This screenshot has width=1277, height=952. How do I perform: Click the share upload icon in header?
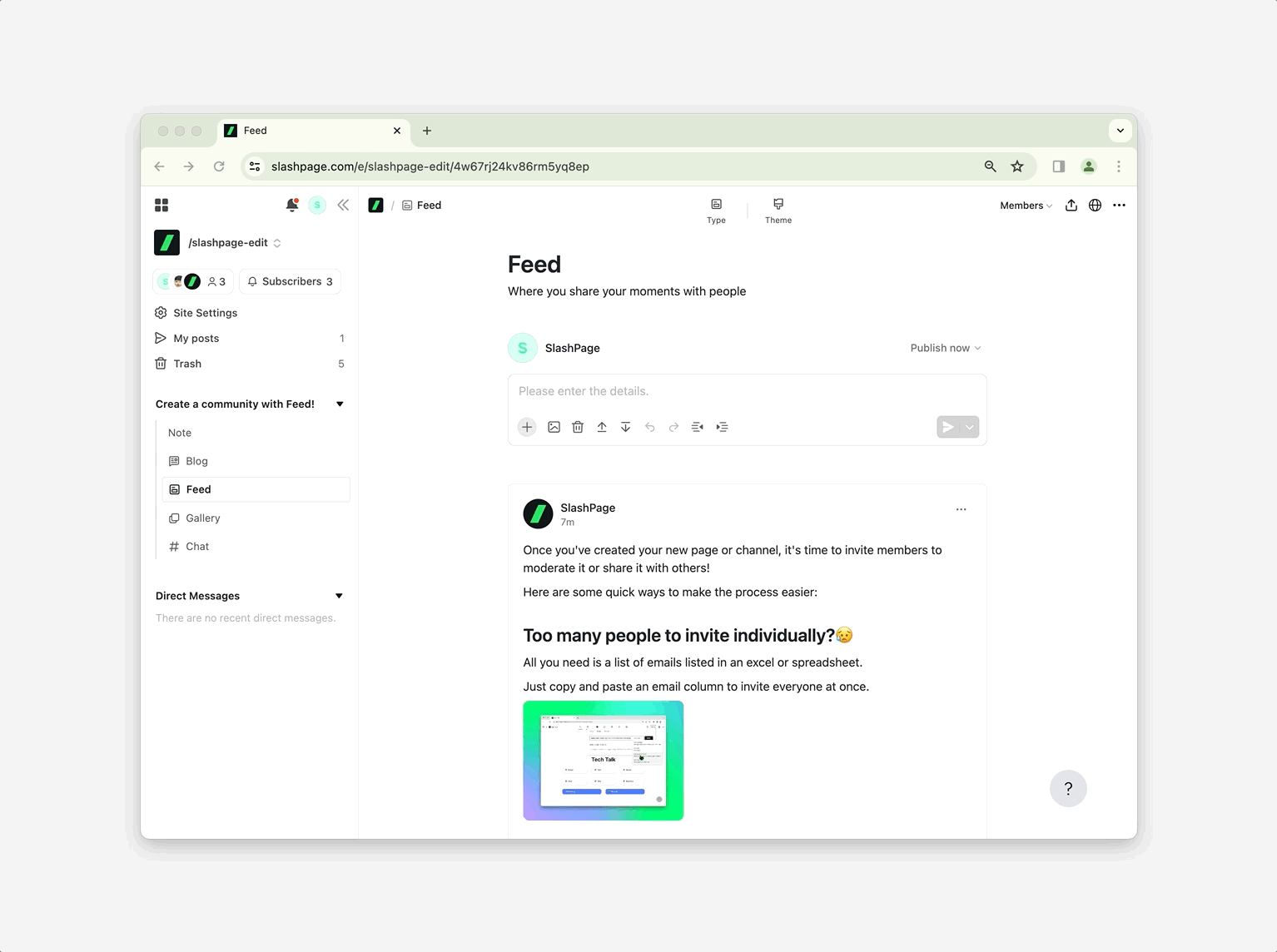1071,206
